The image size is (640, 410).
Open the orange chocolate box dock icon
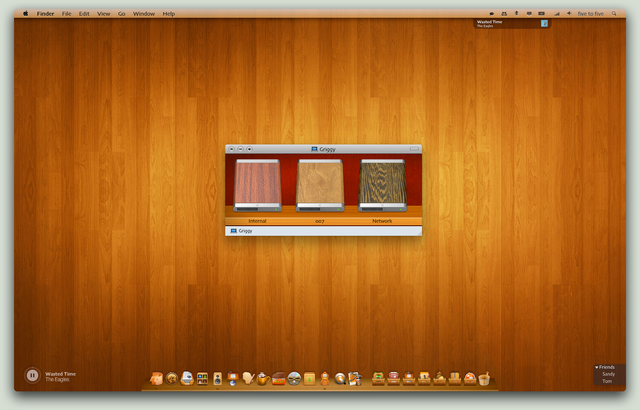click(x=279, y=379)
